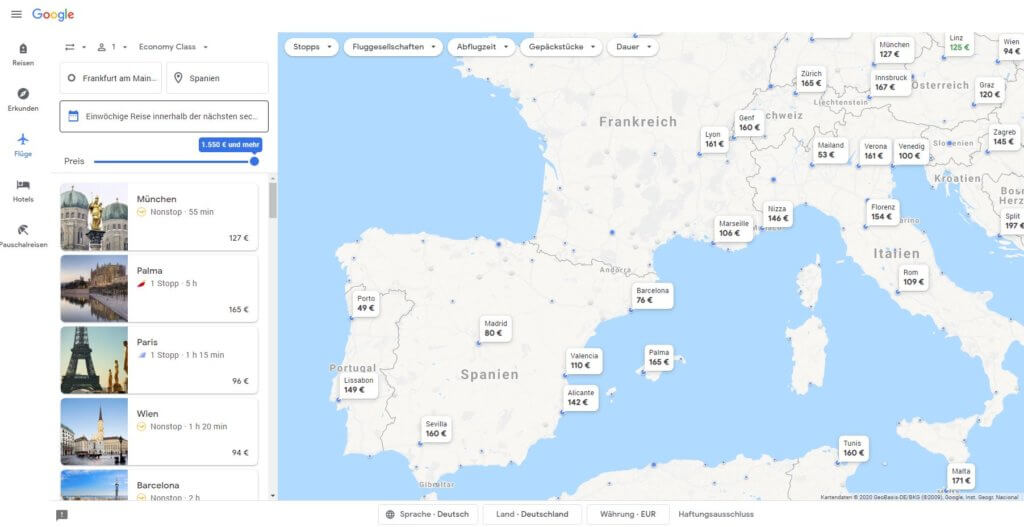Click Sprache · Deutsch button
Viewport: 1024px width, 527px height.
pyautogui.click(x=428, y=515)
